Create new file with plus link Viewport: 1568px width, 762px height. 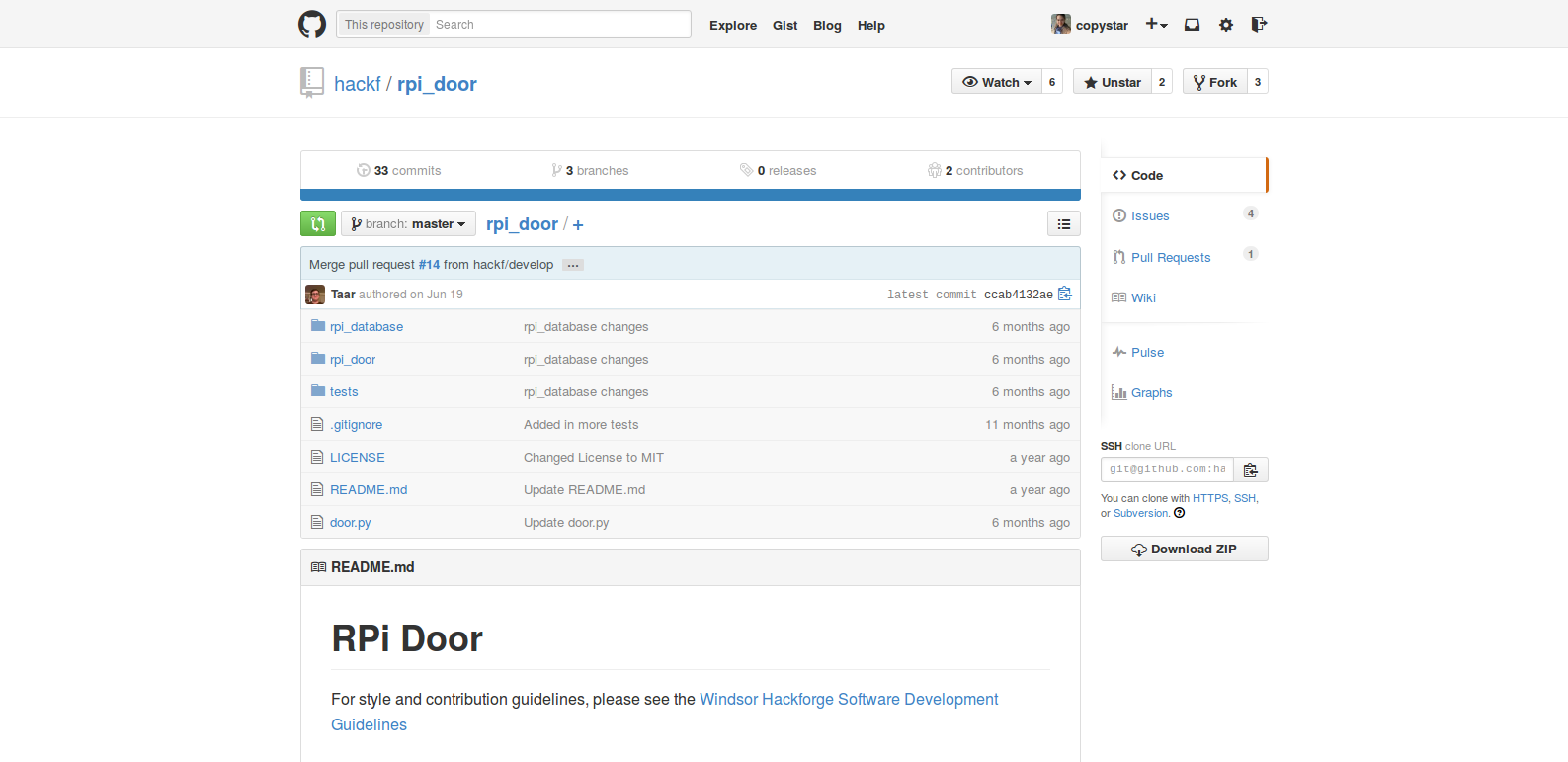point(578,225)
